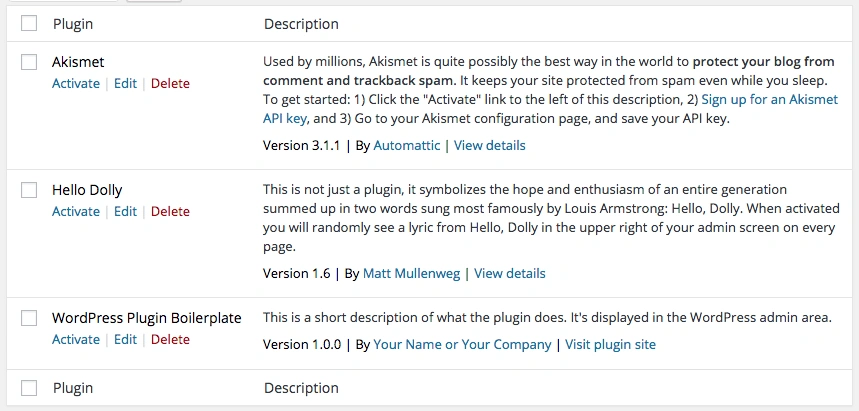The image size is (859, 411).
Task: Edit the Hello Dolly plugin
Action: (125, 211)
